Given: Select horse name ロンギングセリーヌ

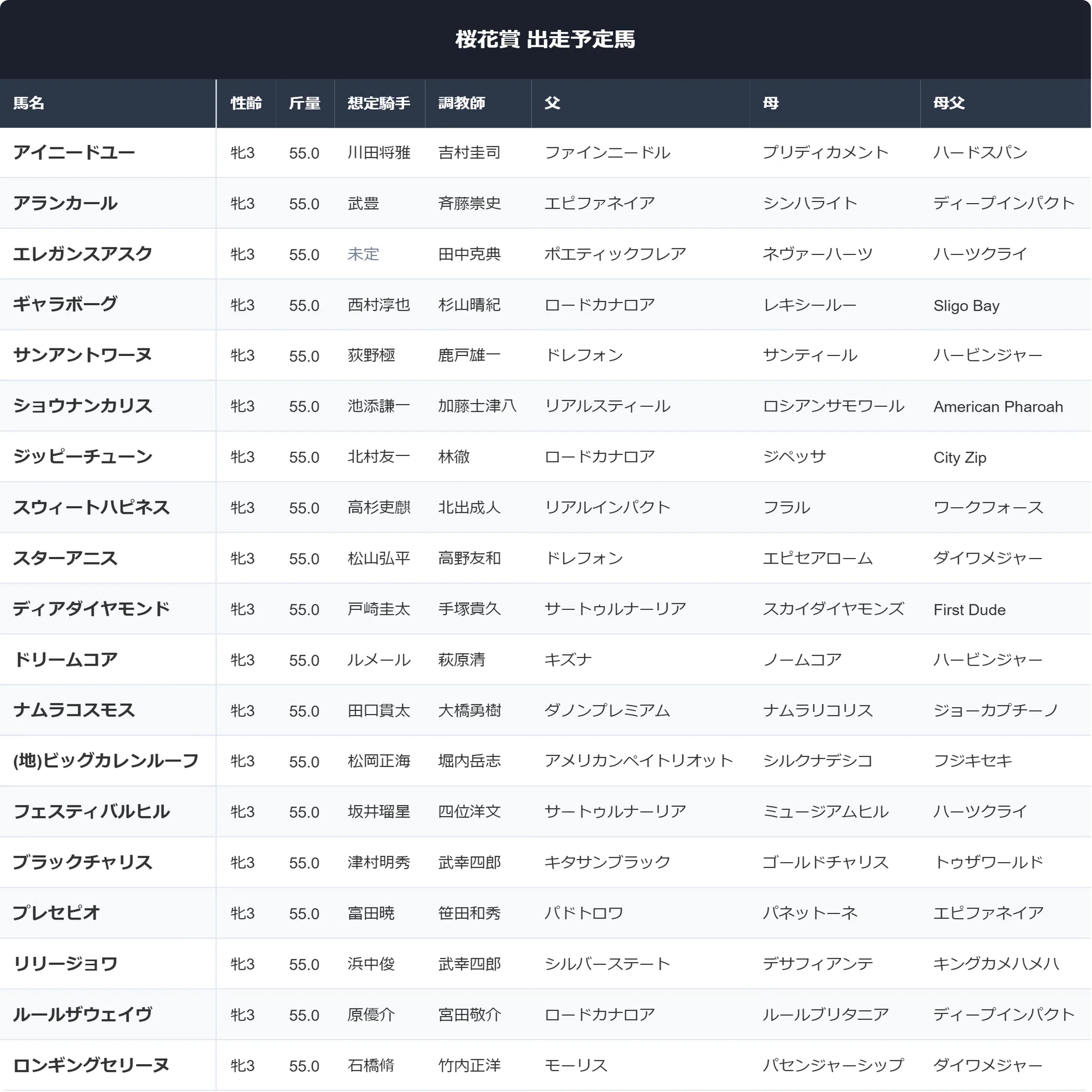Looking at the screenshot, I should (92, 1065).
